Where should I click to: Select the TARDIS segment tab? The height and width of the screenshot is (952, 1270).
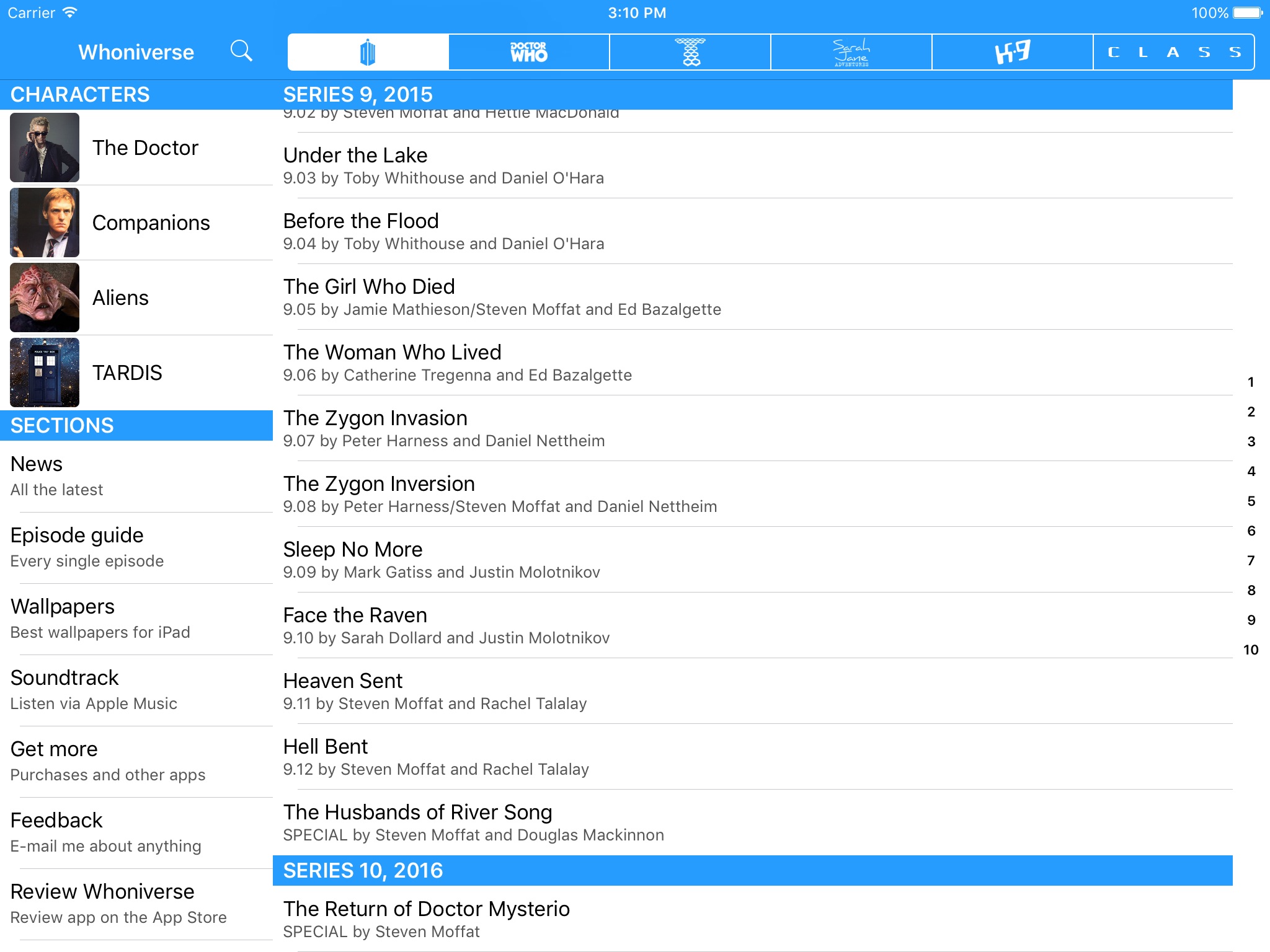click(368, 52)
